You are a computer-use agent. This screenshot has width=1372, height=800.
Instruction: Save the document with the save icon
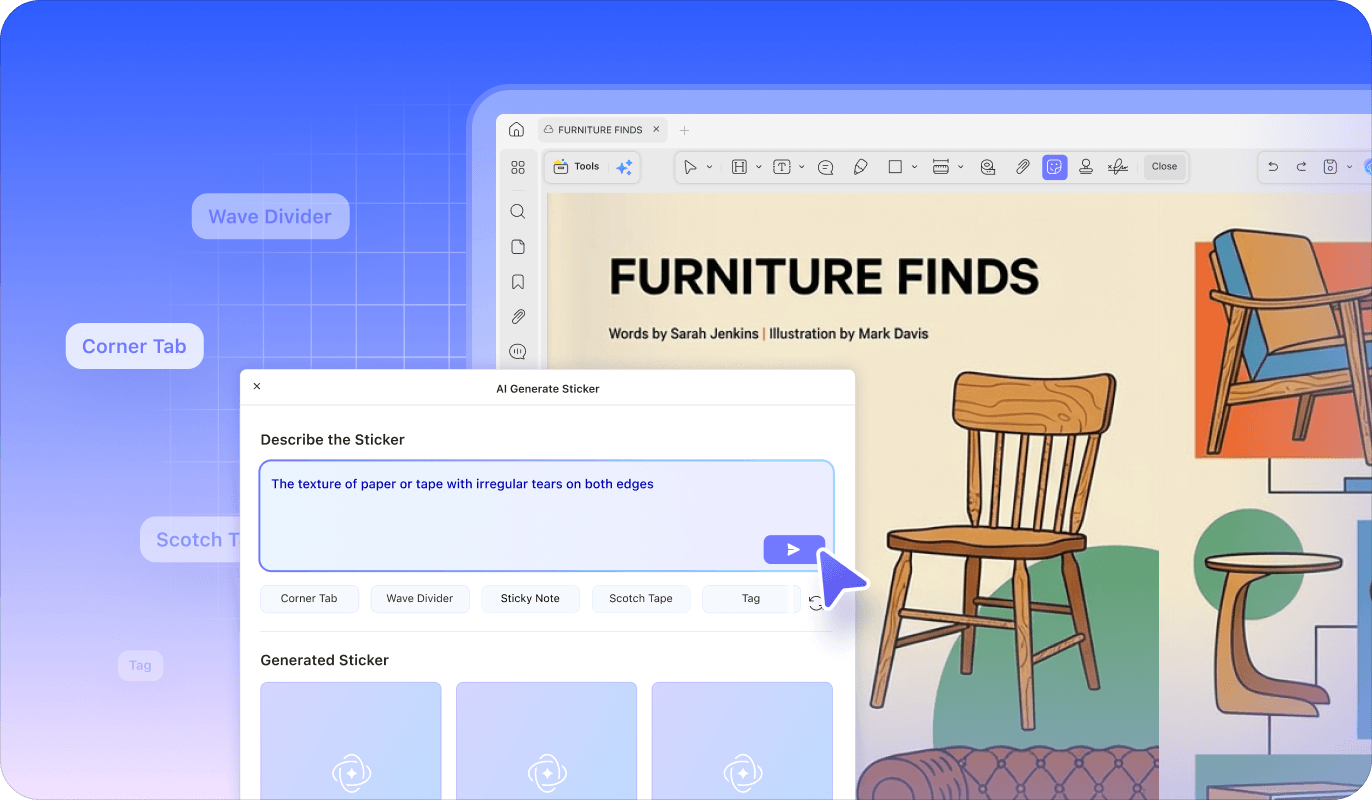pyautogui.click(x=1330, y=167)
